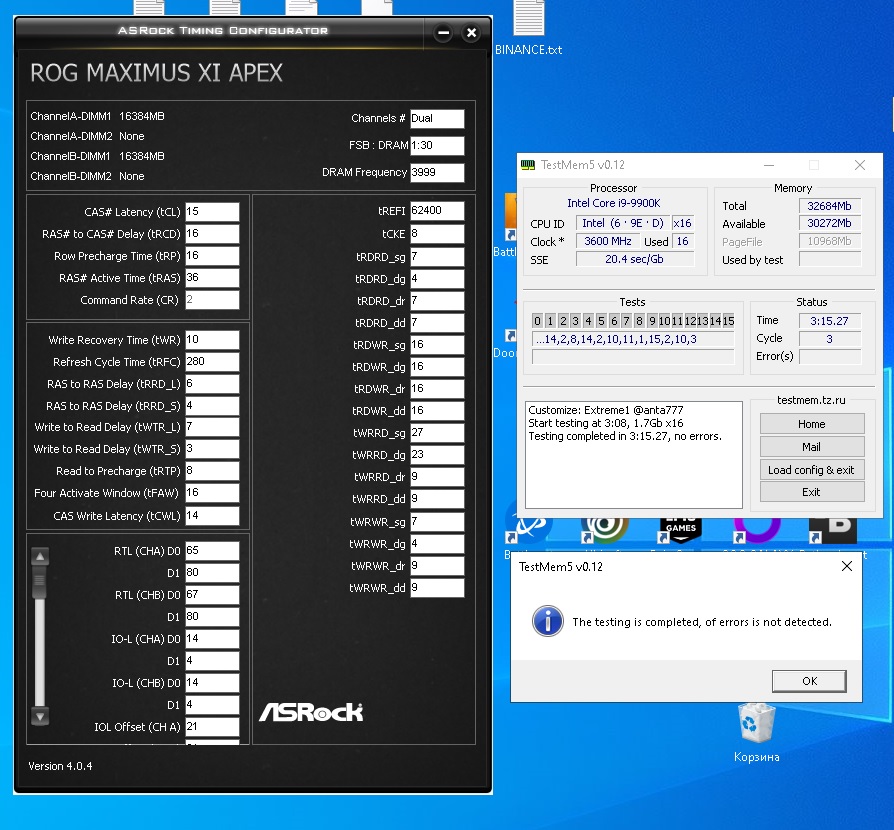Open the BINANCE.txt desktop file
The height and width of the screenshot is (830, 894).
[x=528, y=27]
